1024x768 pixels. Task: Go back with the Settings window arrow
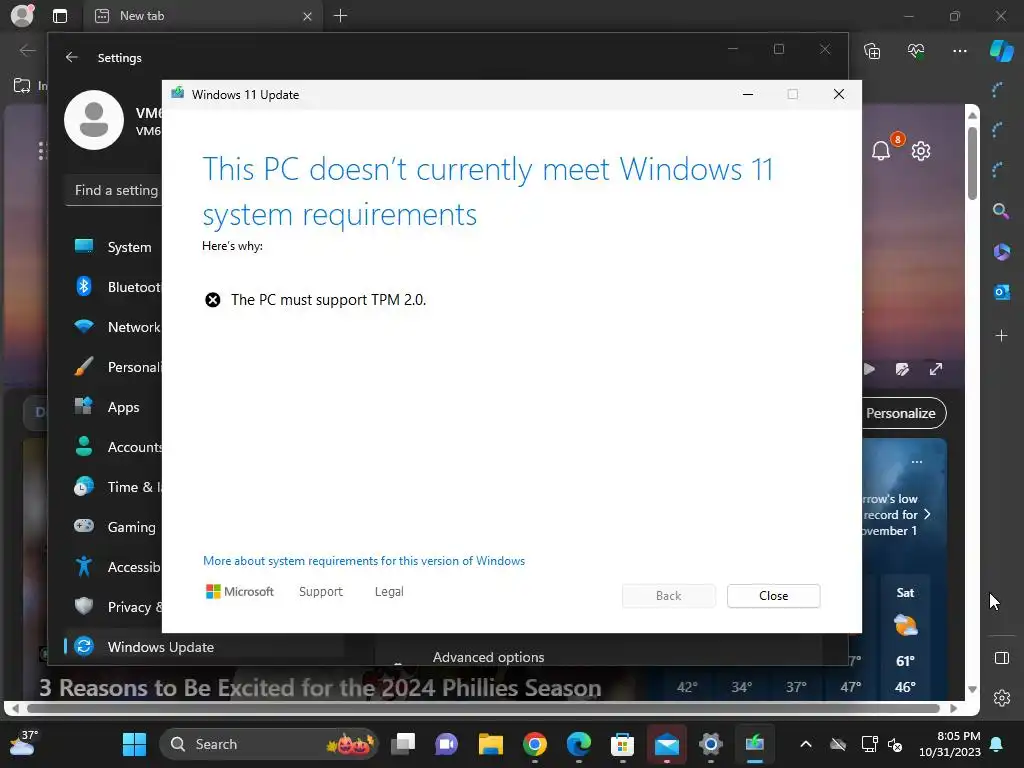[x=72, y=57]
